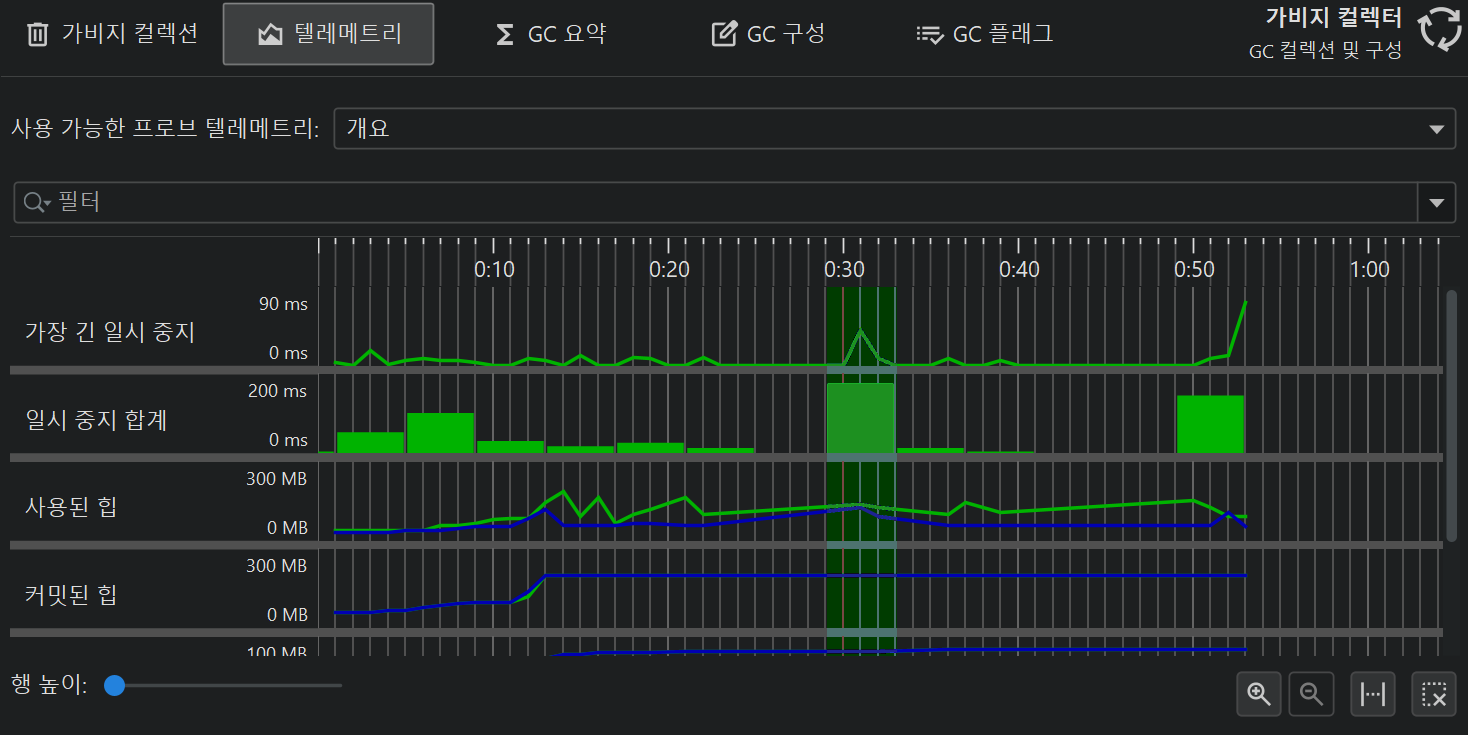
Task: Click the 행 높이 slider handle
Action: 115,686
